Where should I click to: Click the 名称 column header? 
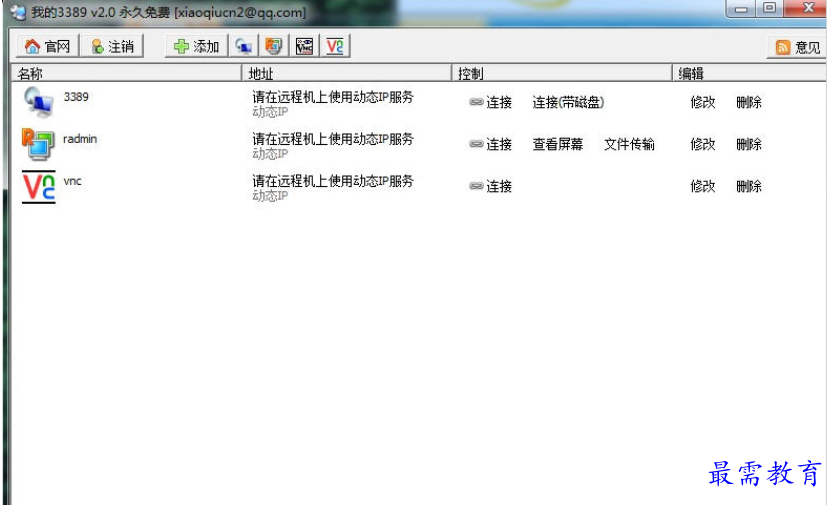(126, 73)
